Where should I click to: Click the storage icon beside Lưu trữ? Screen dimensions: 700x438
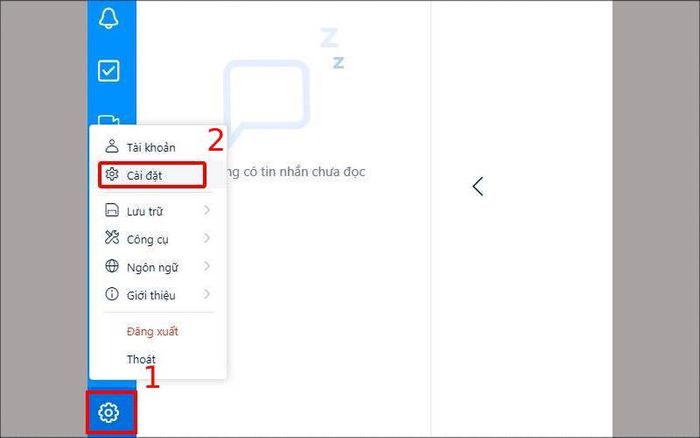click(112, 210)
